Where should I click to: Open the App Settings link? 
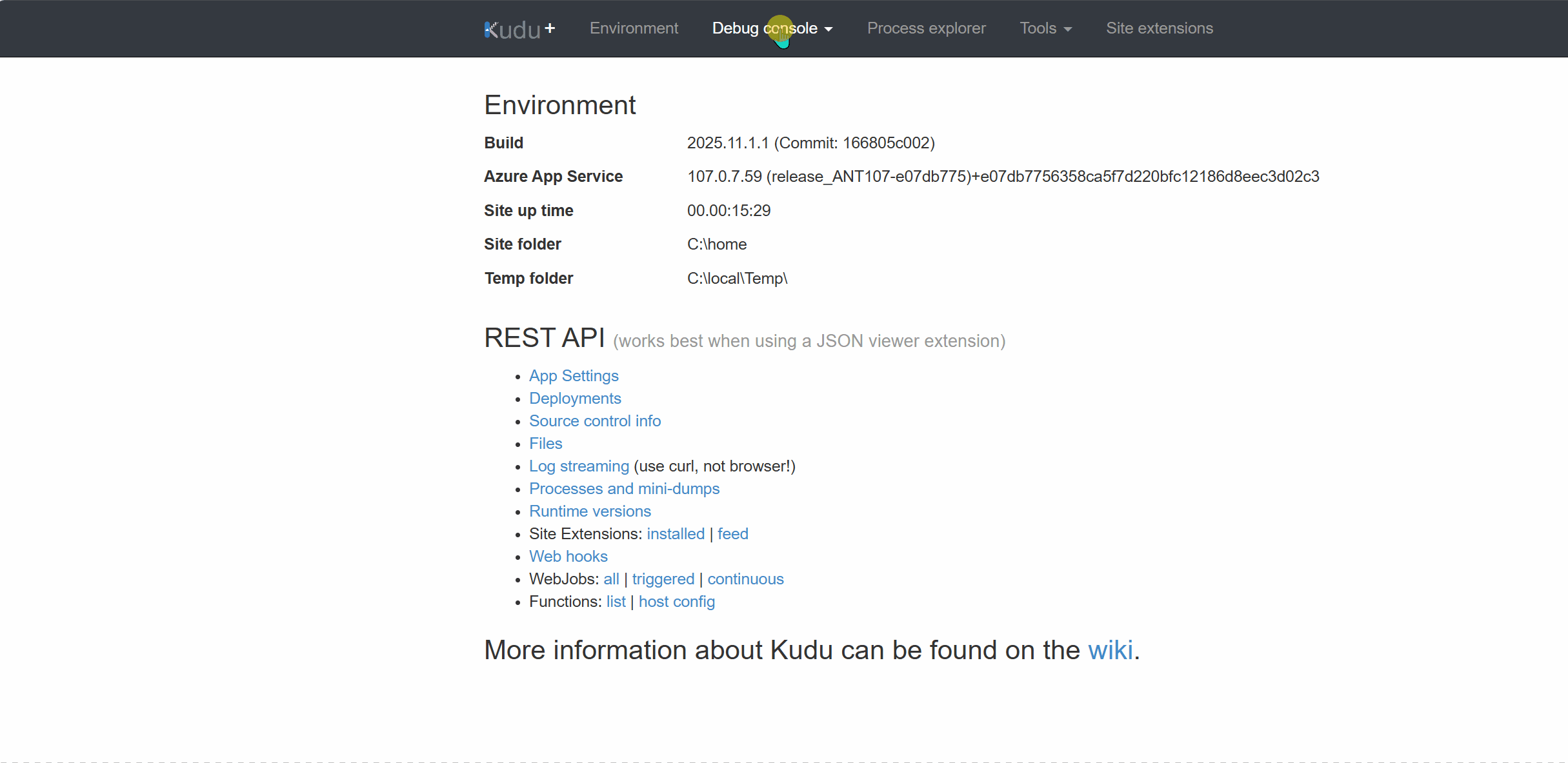(573, 376)
